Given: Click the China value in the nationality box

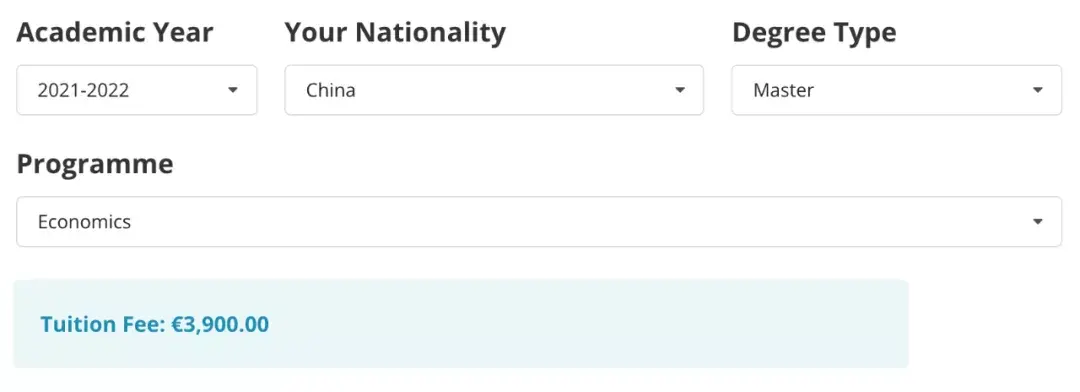Looking at the screenshot, I should [x=331, y=90].
